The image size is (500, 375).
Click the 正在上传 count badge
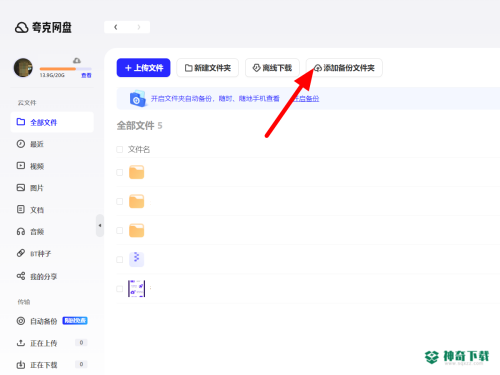(81, 343)
